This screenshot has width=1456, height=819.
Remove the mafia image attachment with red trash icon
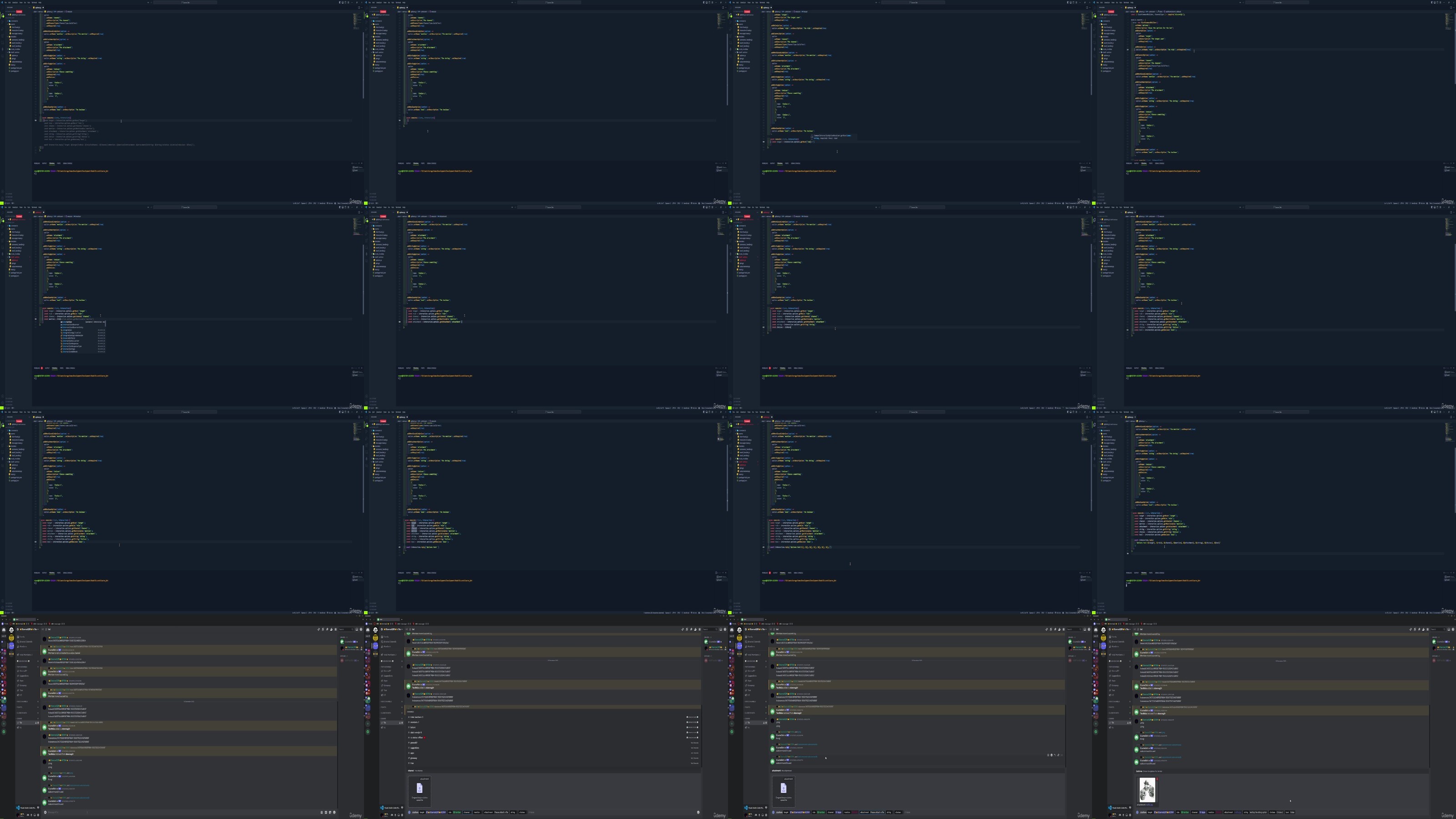click(1157, 779)
